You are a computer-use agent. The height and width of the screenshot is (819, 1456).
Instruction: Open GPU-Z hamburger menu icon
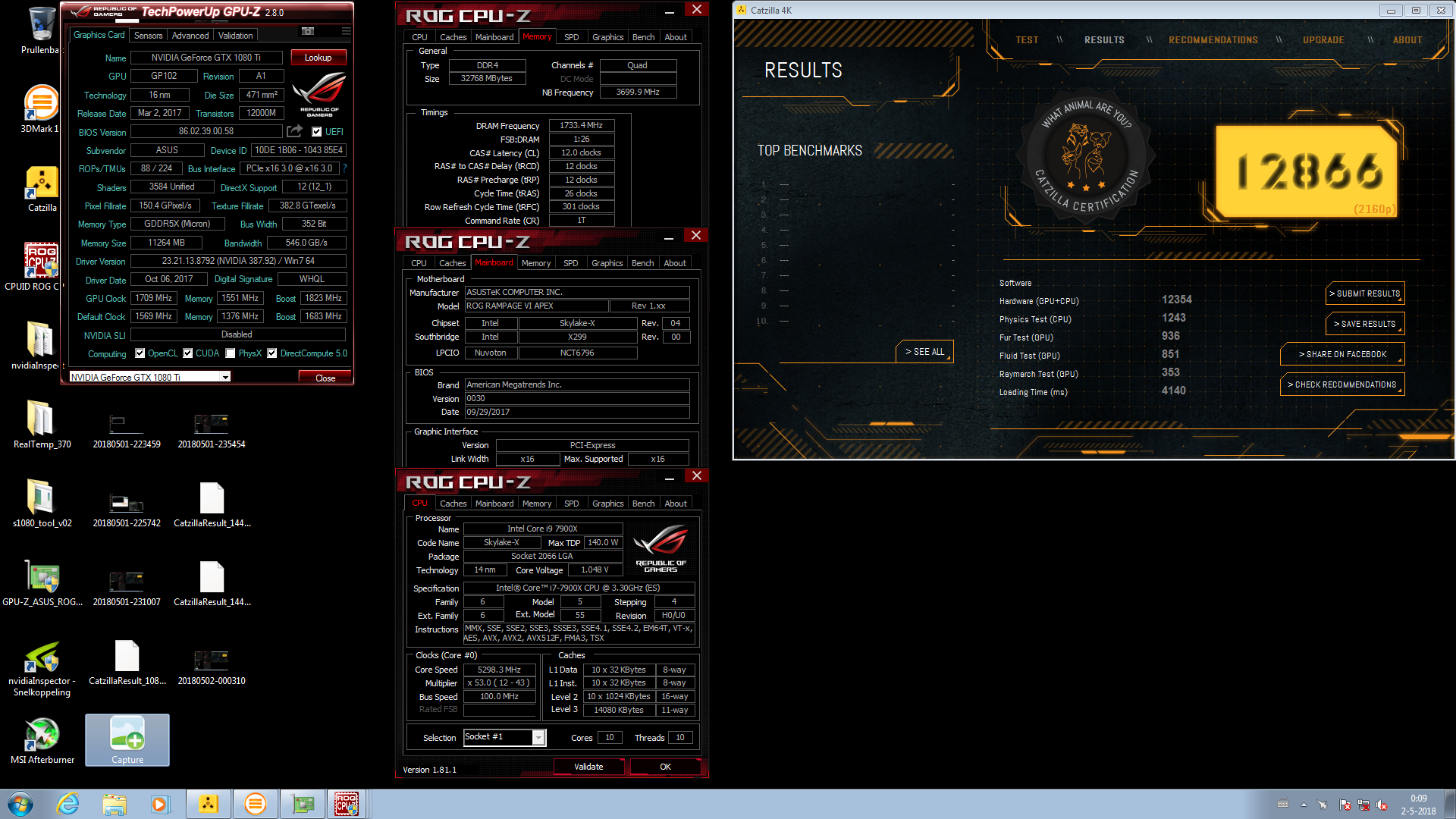(346, 31)
